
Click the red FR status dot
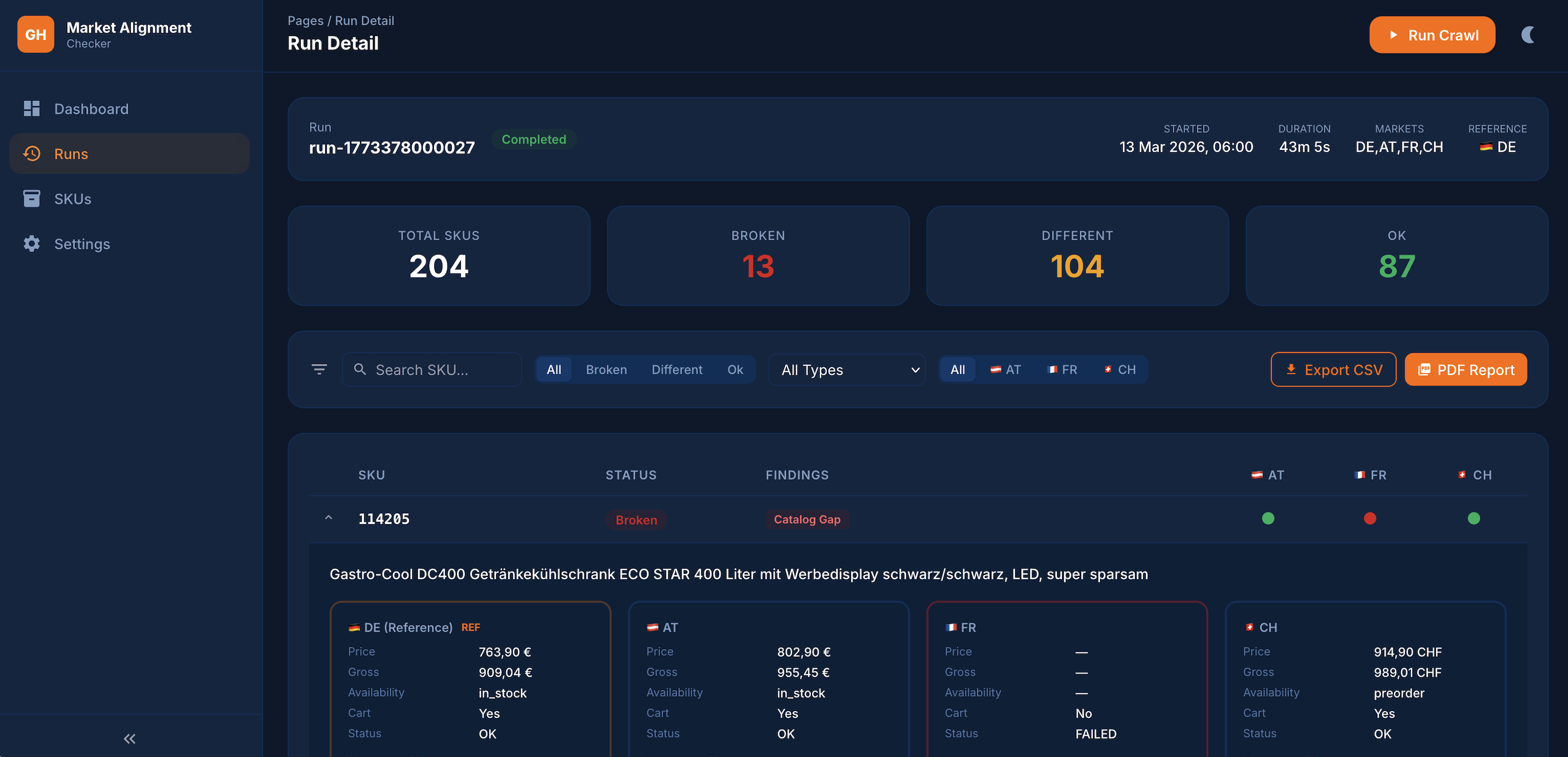pos(1369,518)
